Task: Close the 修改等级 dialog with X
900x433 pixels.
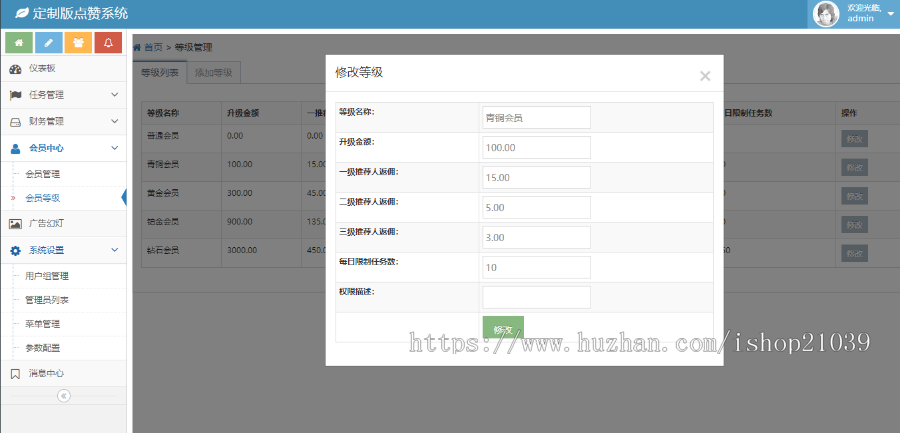Action: coord(705,76)
